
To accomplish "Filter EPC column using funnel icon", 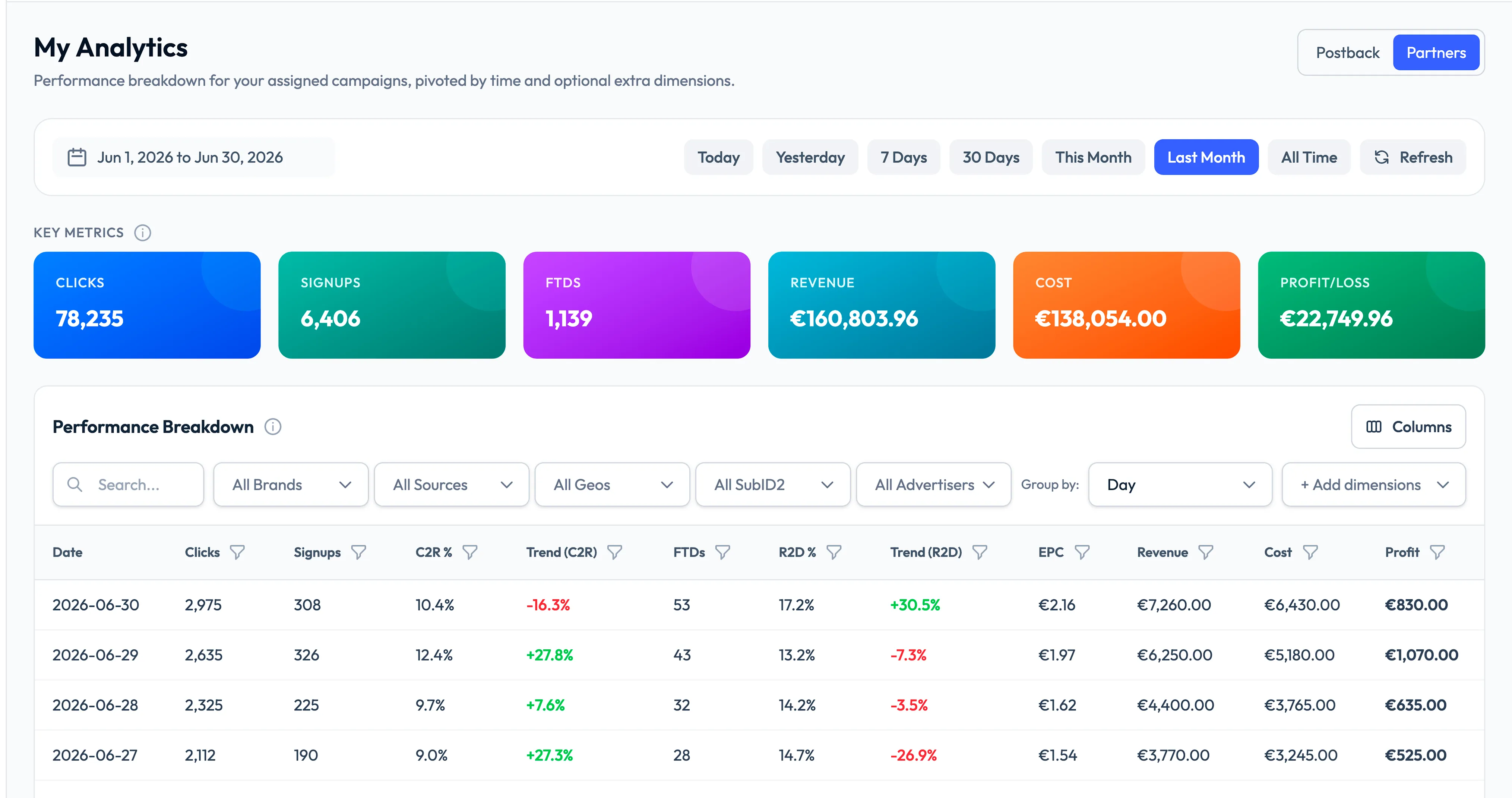I will click(x=1082, y=552).
